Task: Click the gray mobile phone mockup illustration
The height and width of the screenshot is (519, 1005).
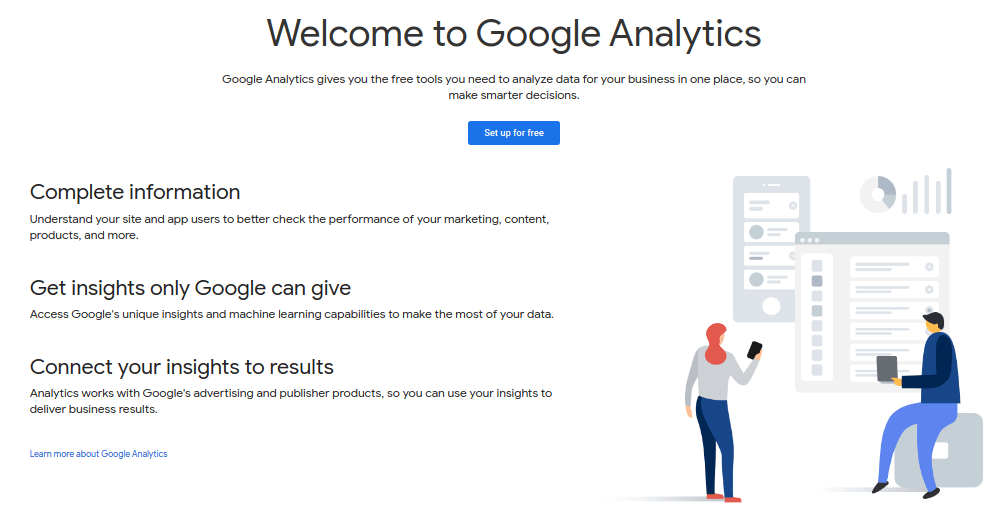Action: click(771, 249)
